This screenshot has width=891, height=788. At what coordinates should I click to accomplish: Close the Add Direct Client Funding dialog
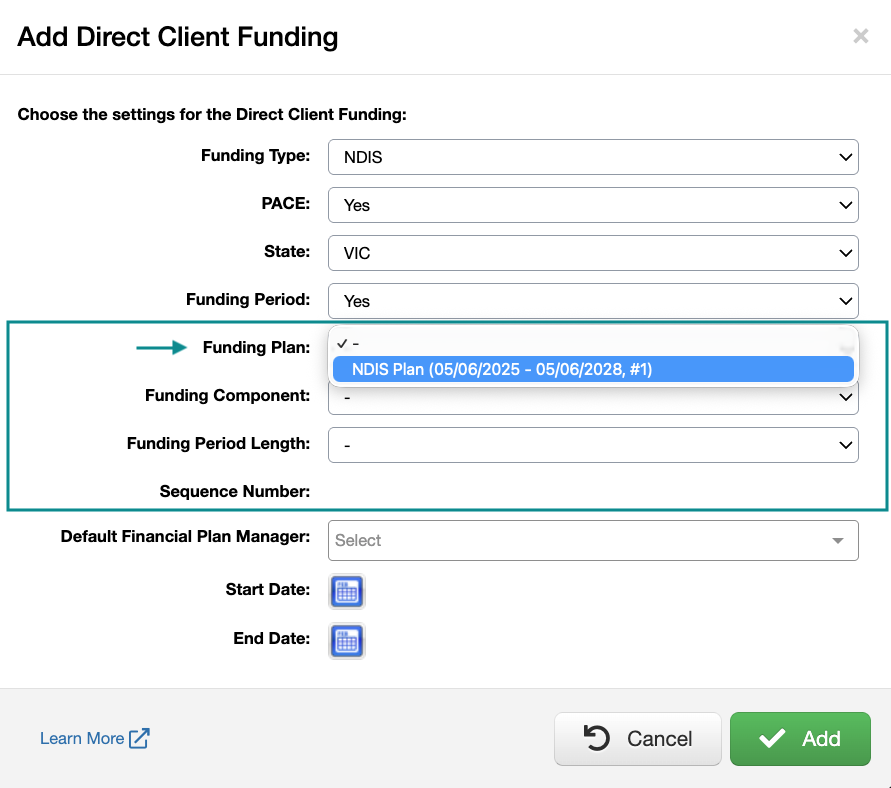[x=860, y=37]
